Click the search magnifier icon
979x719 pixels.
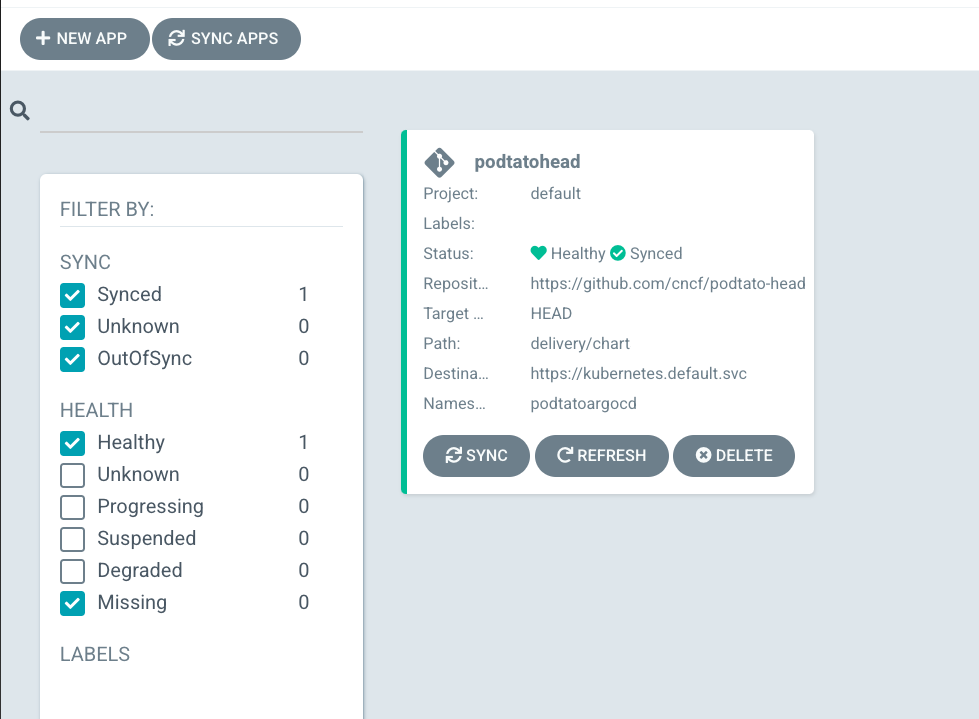pos(20,111)
